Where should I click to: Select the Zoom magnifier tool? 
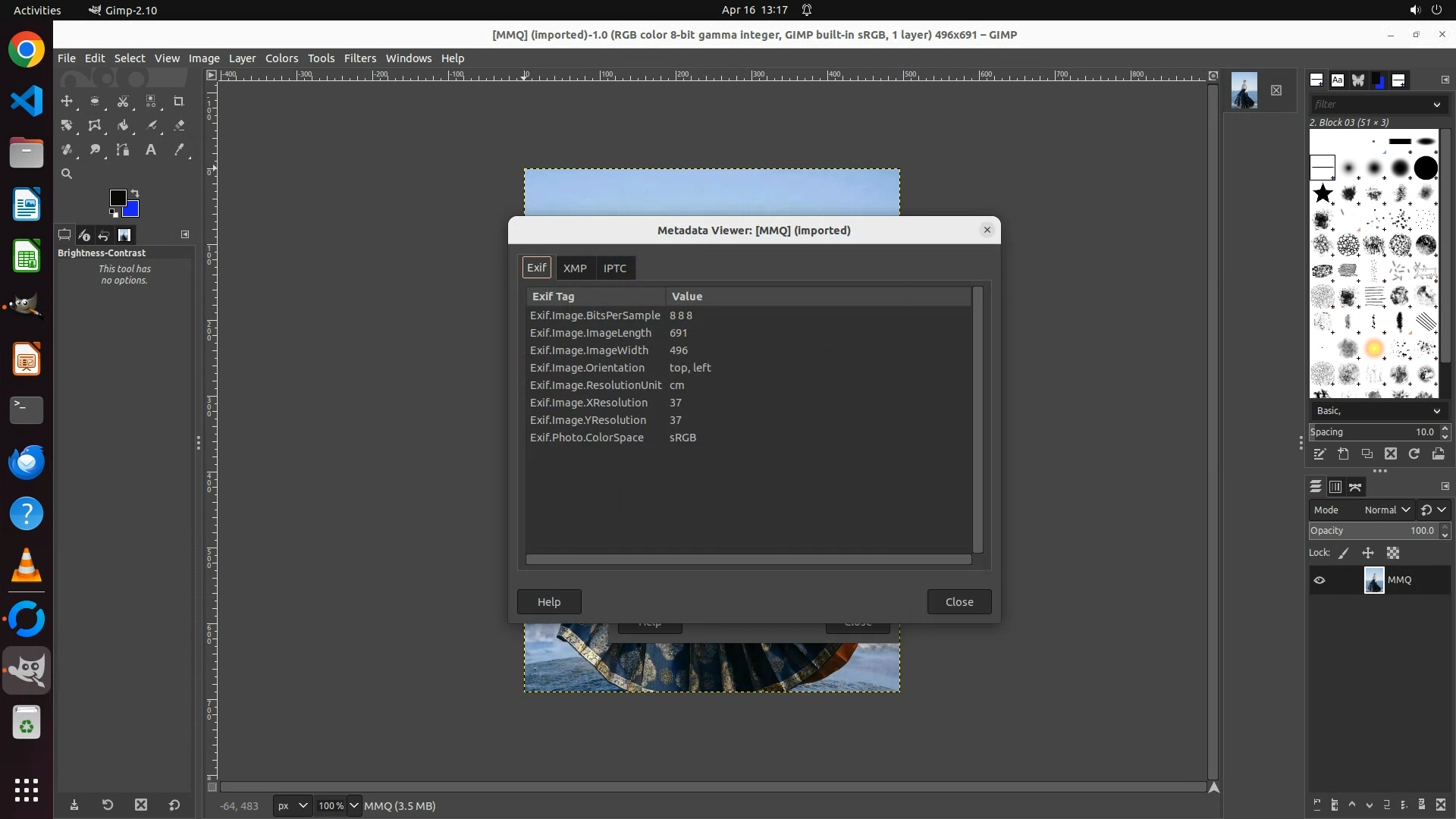pyautogui.click(x=67, y=174)
